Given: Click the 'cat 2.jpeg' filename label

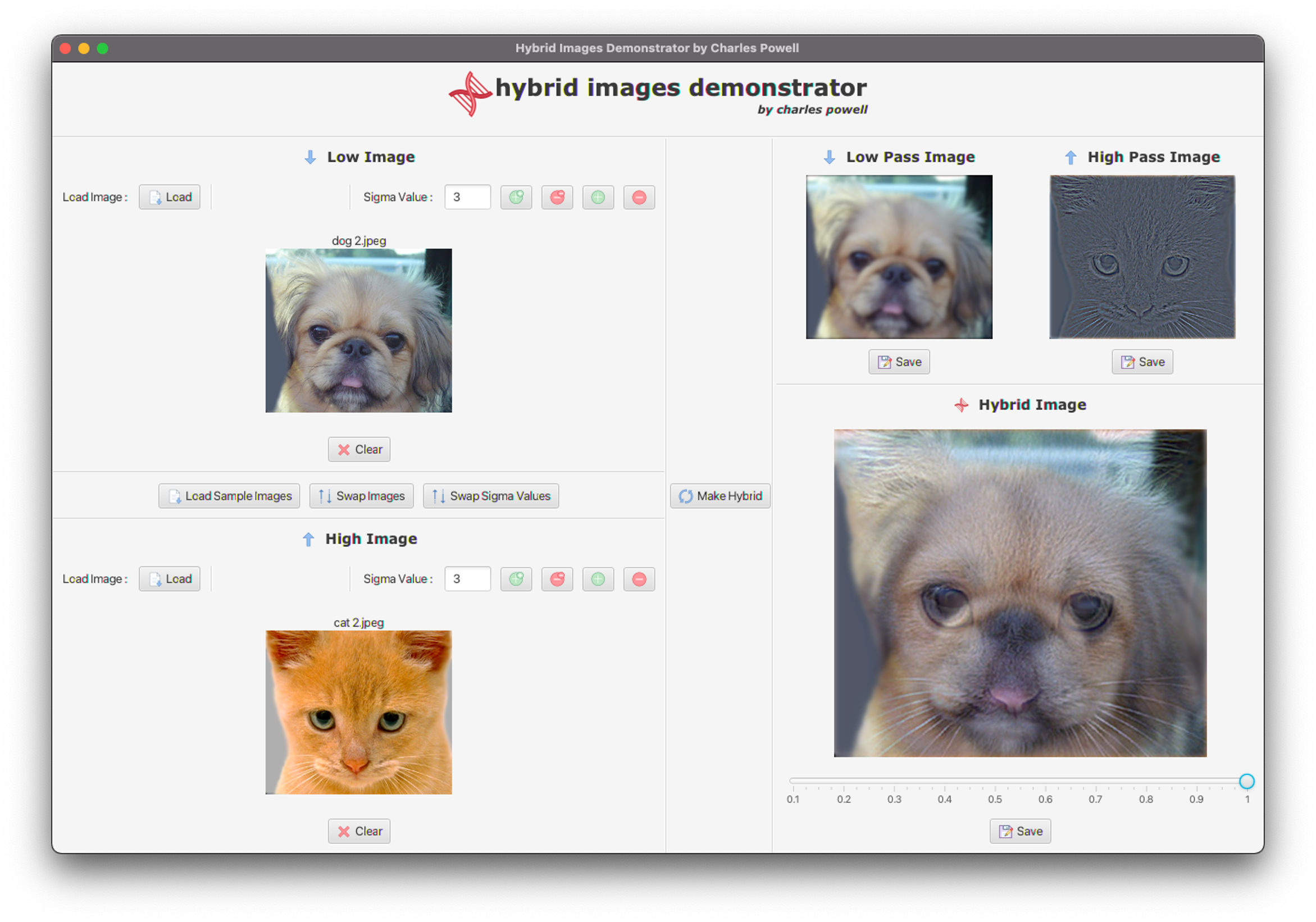Looking at the screenshot, I should (359, 622).
